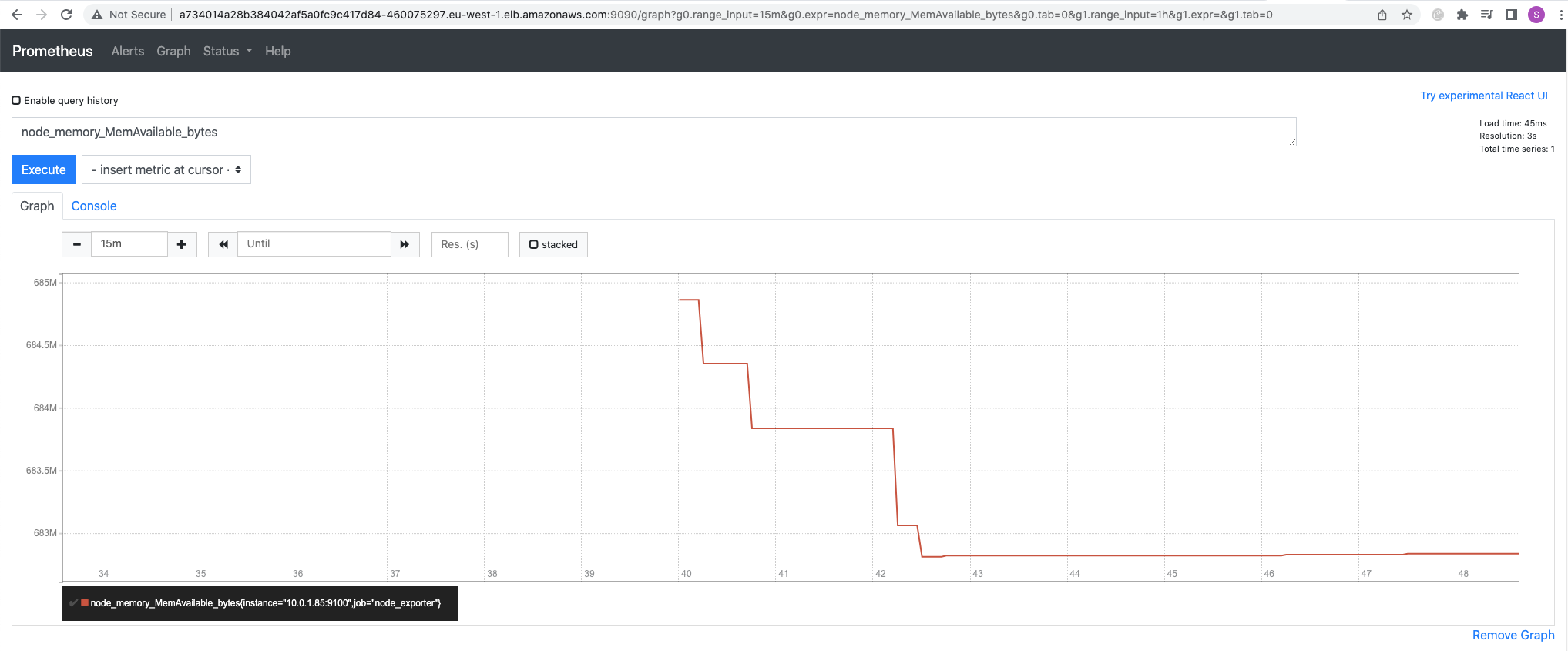Click the red series color swatch in legend
1568x651 pixels.
(x=85, y=602)
